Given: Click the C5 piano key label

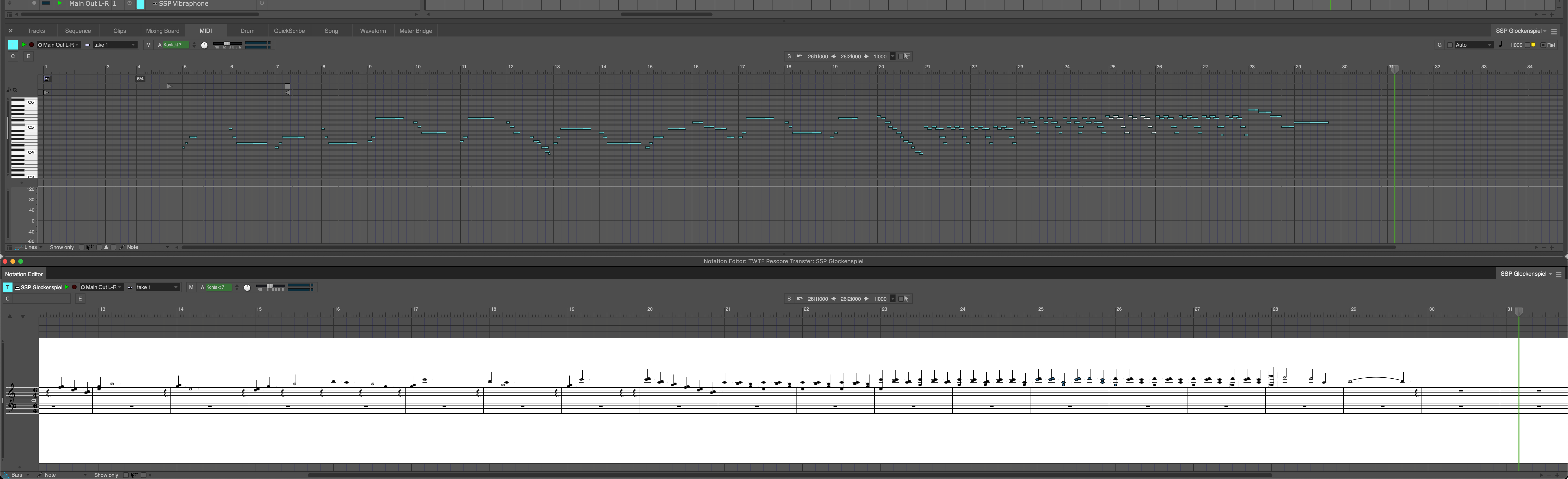Looking at the screenshot, I should [x=31, y=127].
